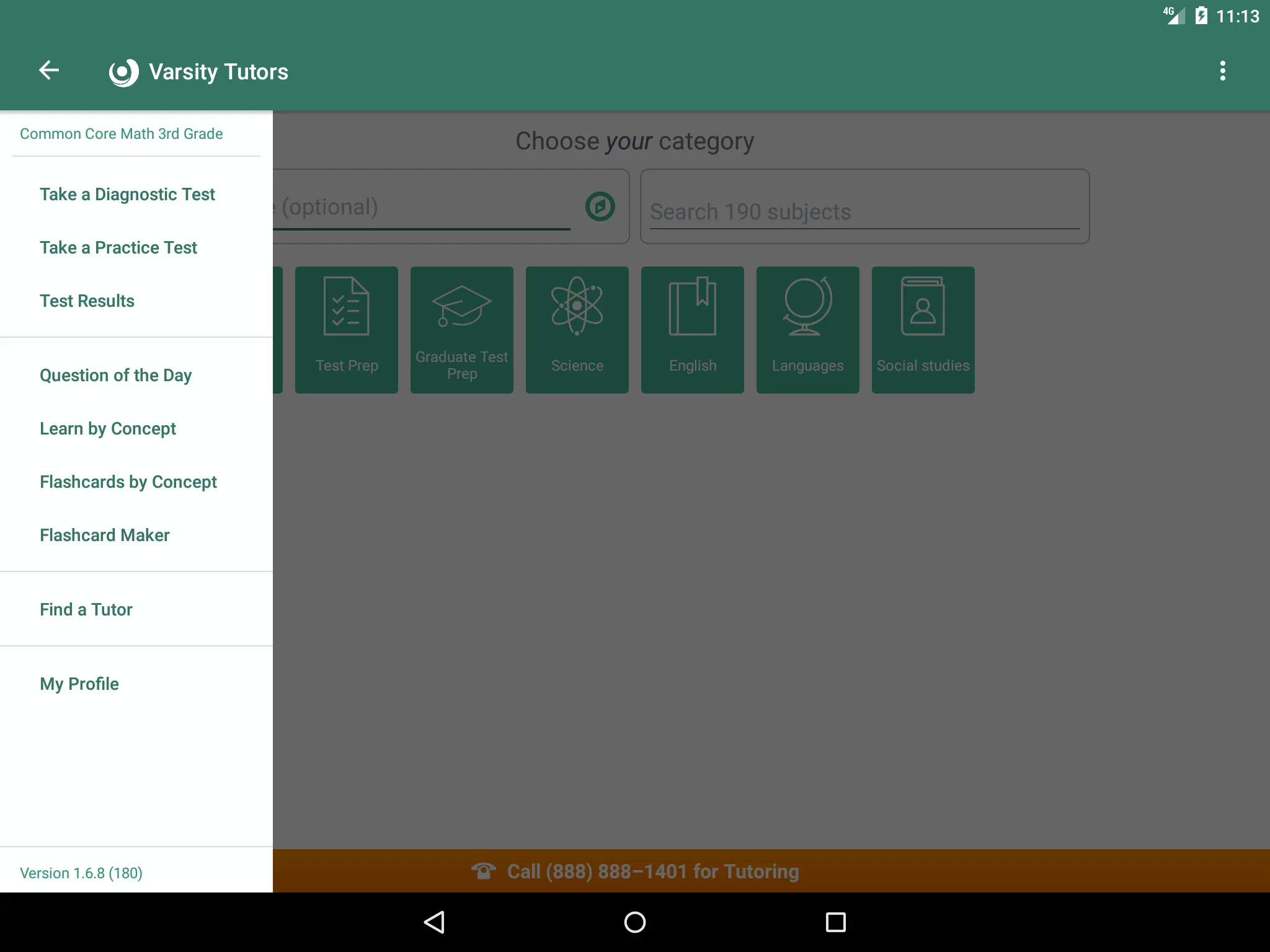Click Take a Diagnostic Test menu item
Screen dimensions: 1270x952
[127, 194]
